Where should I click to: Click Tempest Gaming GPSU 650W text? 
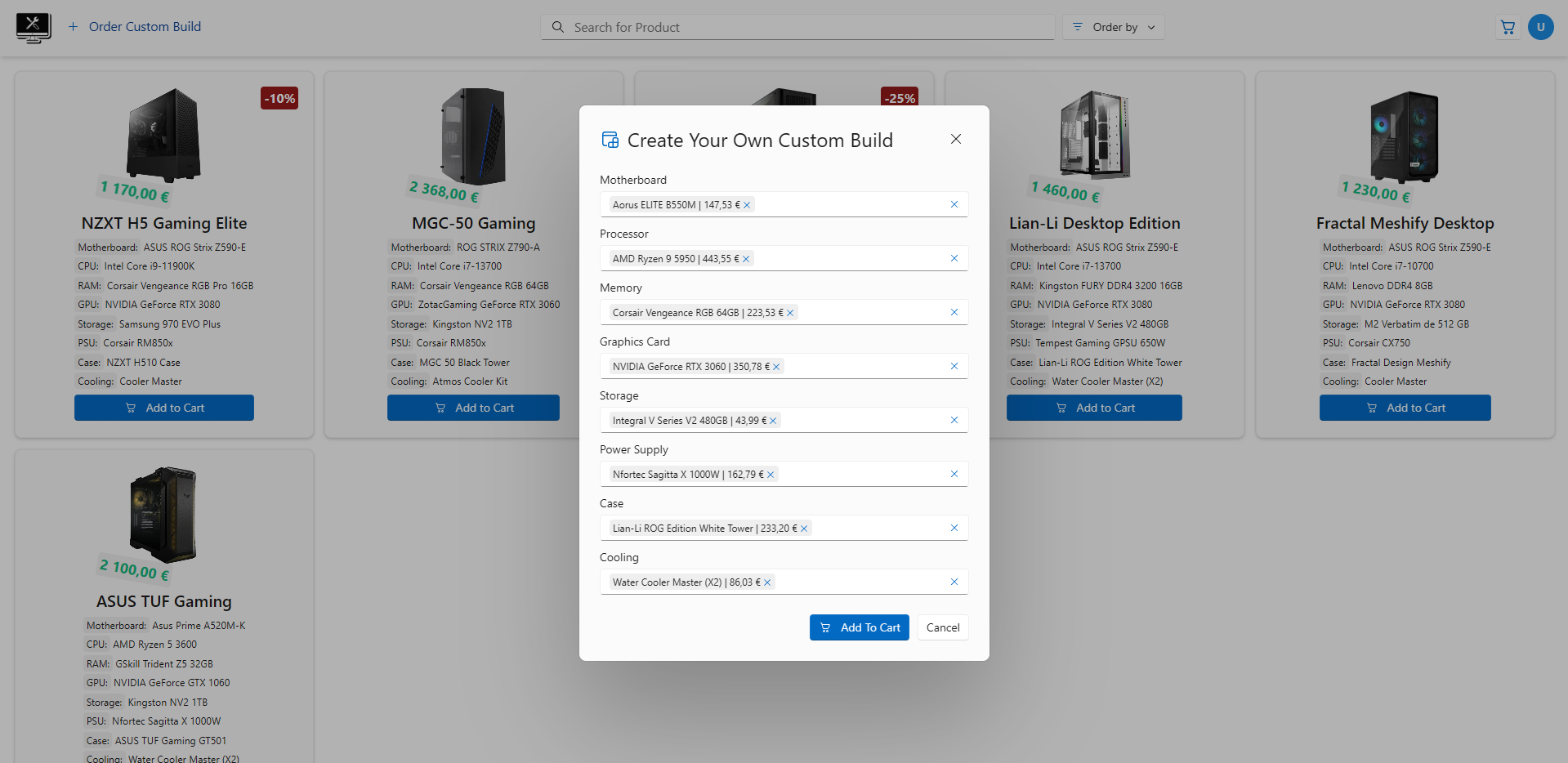(1101, 343)
